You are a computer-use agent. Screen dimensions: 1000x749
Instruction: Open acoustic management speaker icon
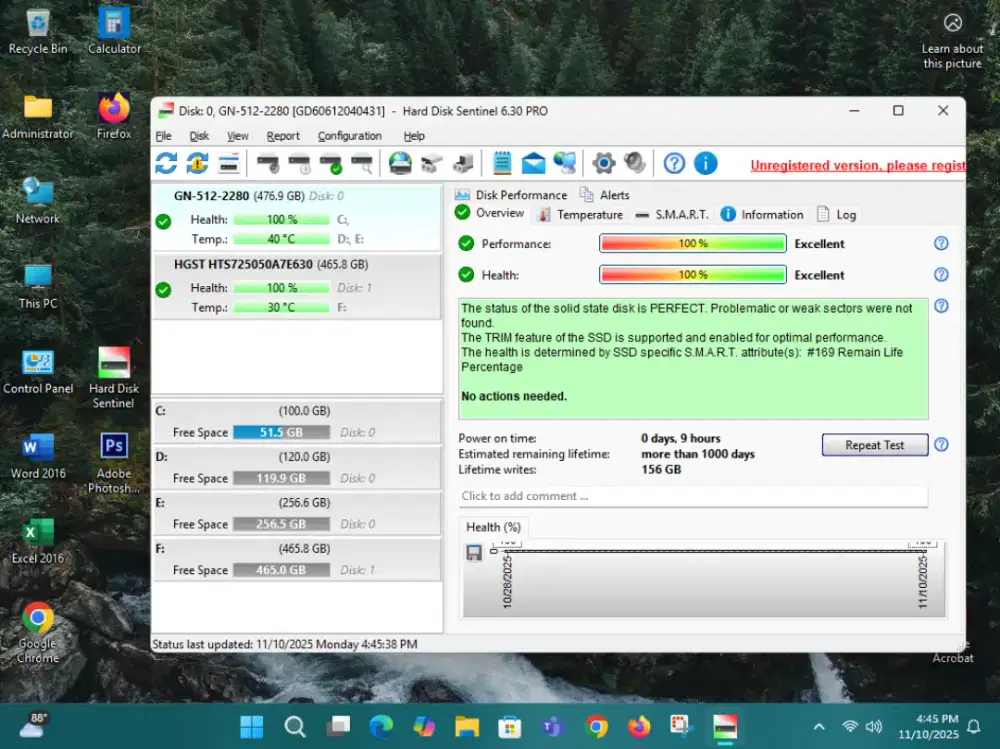point(632,163)
